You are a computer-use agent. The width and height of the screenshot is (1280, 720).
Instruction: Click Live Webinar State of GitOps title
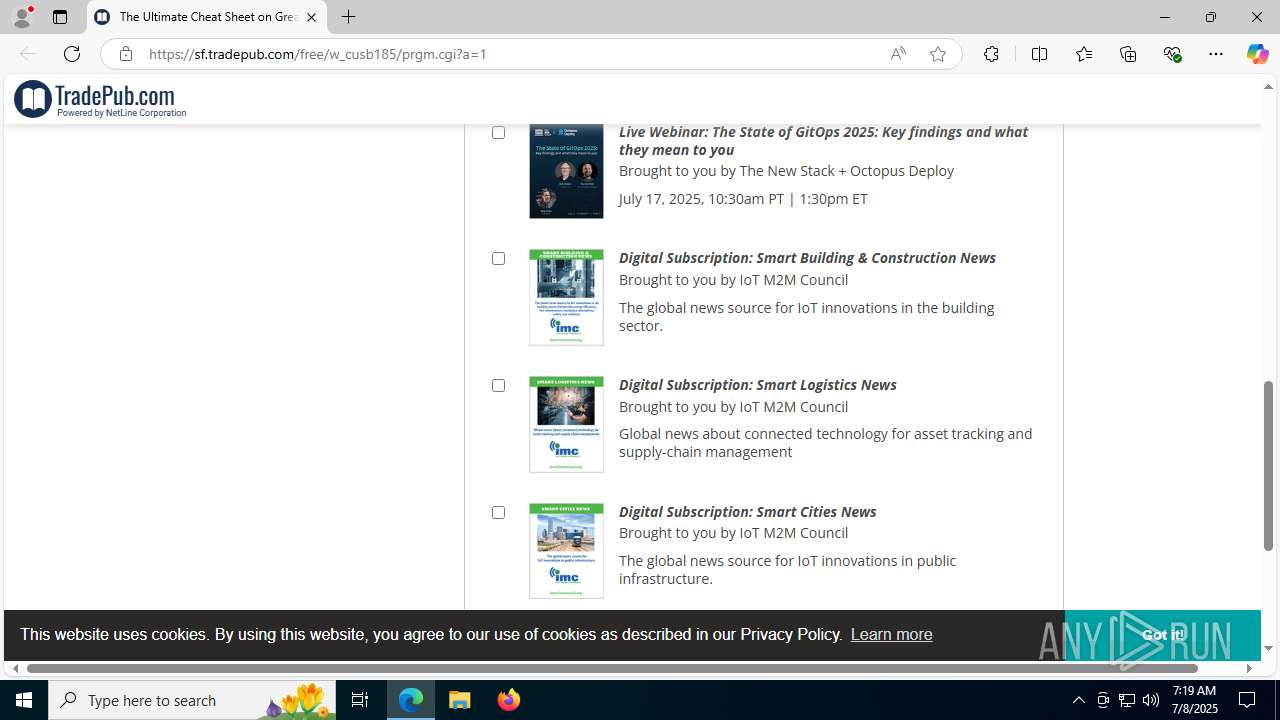tap(823, 141)
